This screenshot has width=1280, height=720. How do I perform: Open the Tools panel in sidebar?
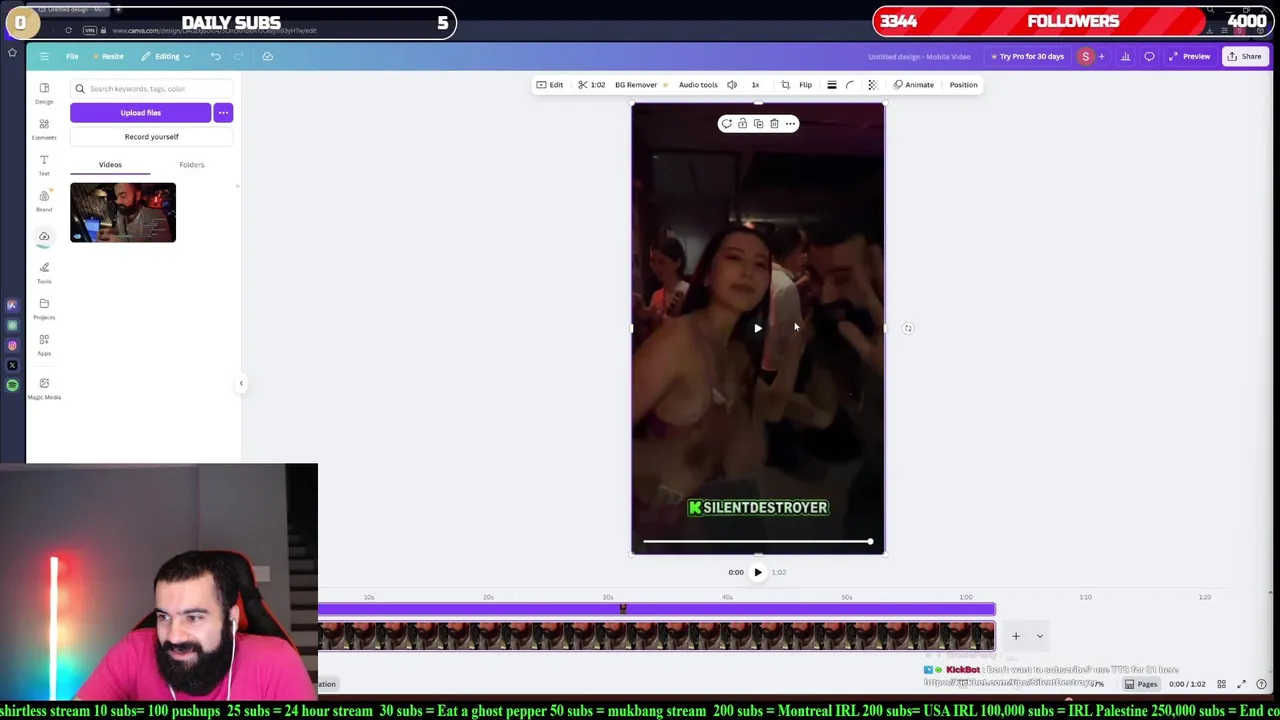[x=44, y=272]
